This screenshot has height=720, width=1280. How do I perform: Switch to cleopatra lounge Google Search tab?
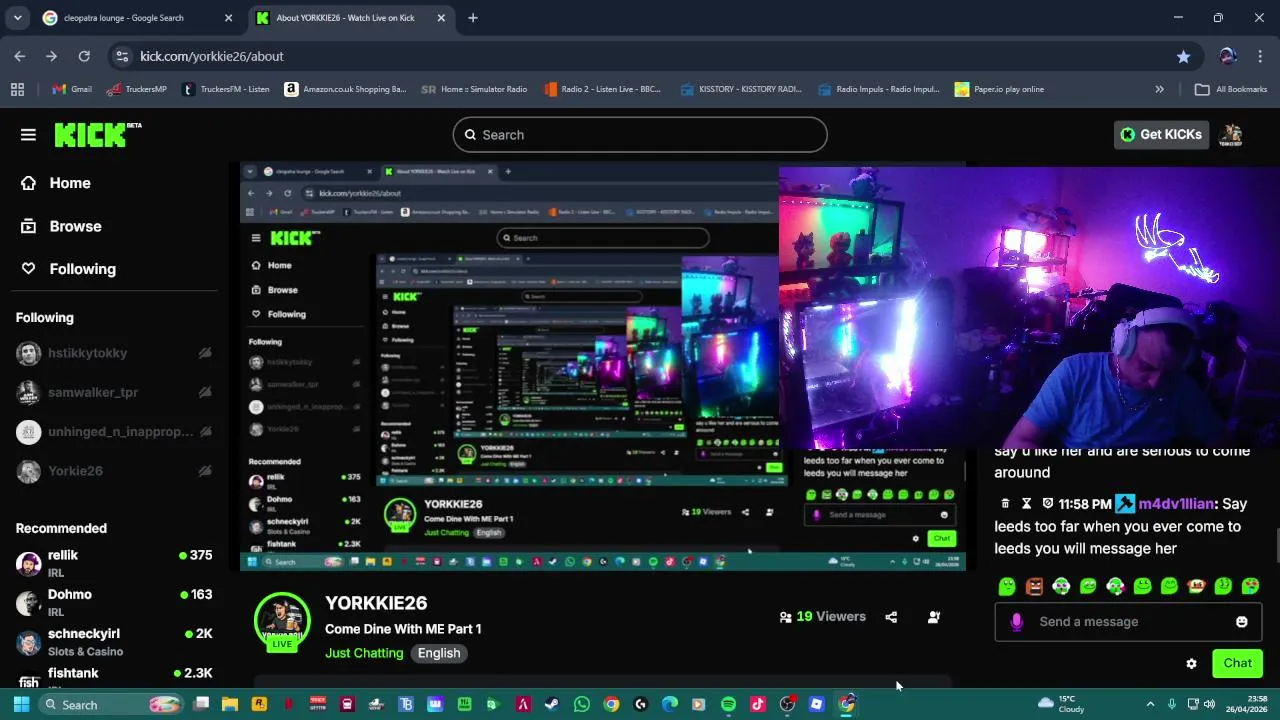click(x=137, y=18)
